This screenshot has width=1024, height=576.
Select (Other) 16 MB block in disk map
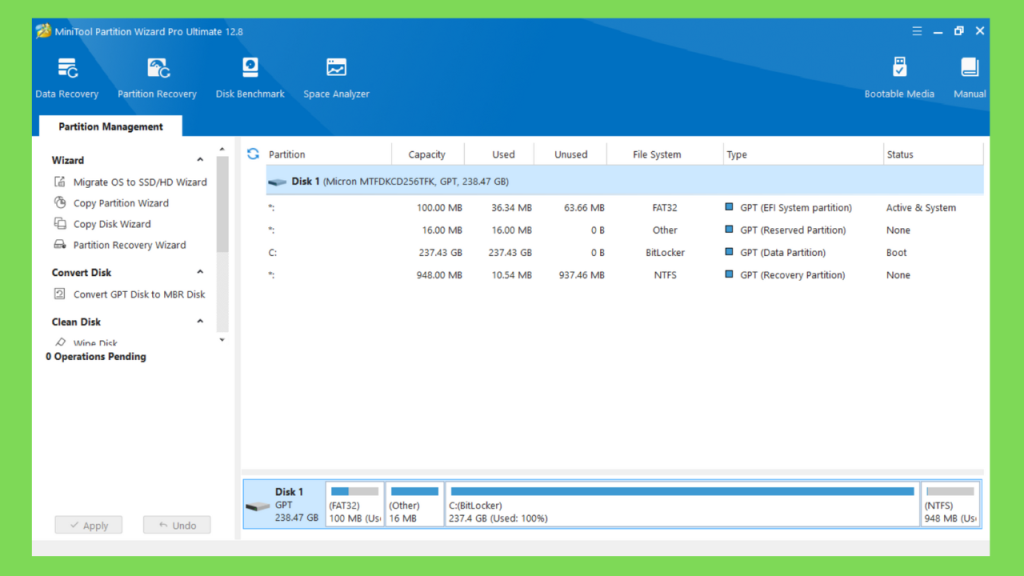coord(414,504)
